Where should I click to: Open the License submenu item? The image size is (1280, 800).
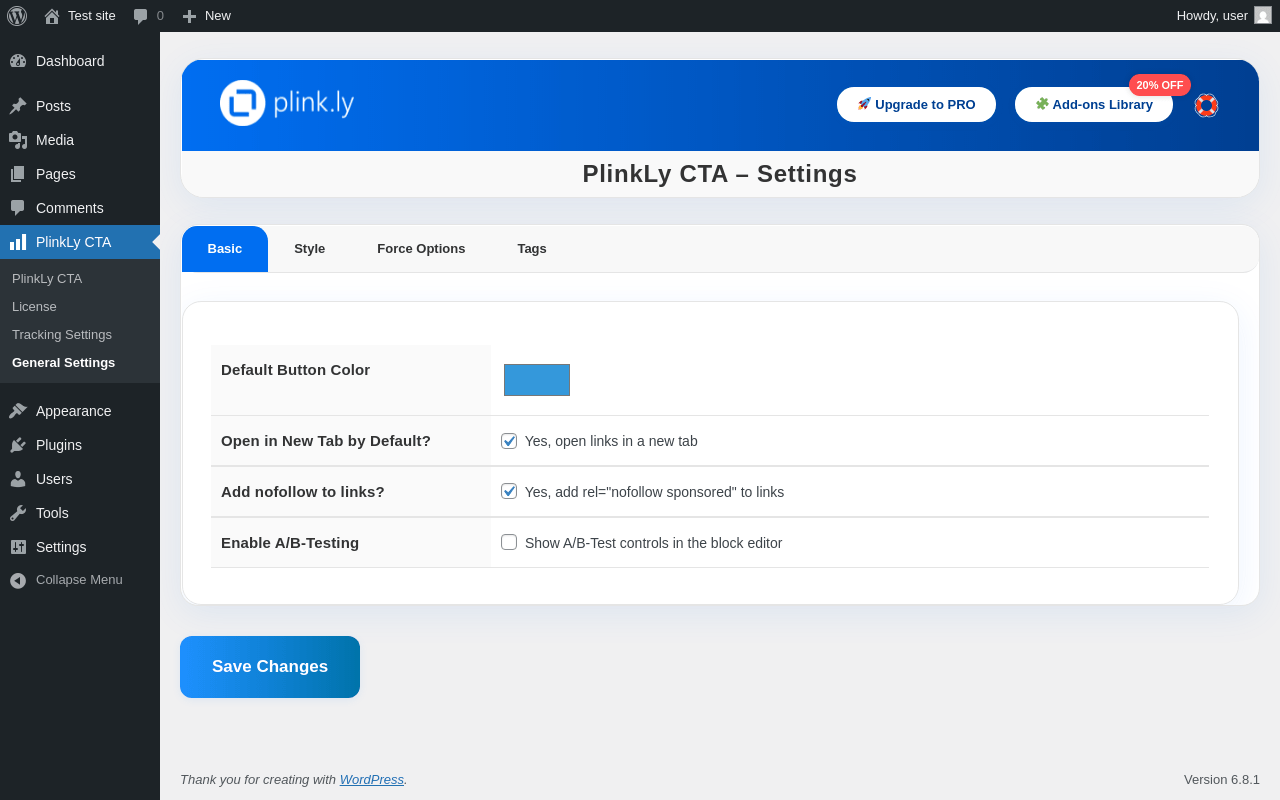pyautogui.click(x=80, y=306)
